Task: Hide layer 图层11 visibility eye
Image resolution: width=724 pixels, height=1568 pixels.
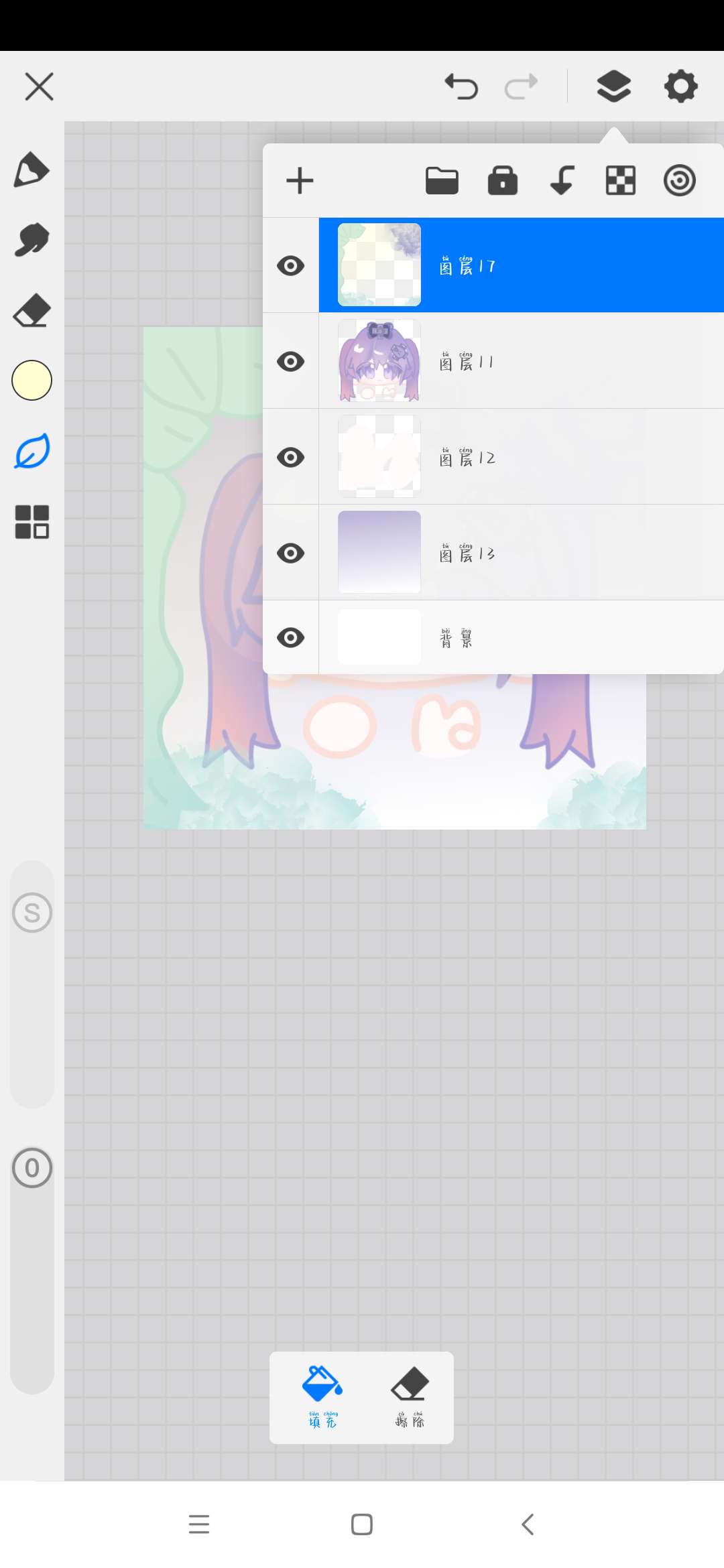Action: (290, 362)
